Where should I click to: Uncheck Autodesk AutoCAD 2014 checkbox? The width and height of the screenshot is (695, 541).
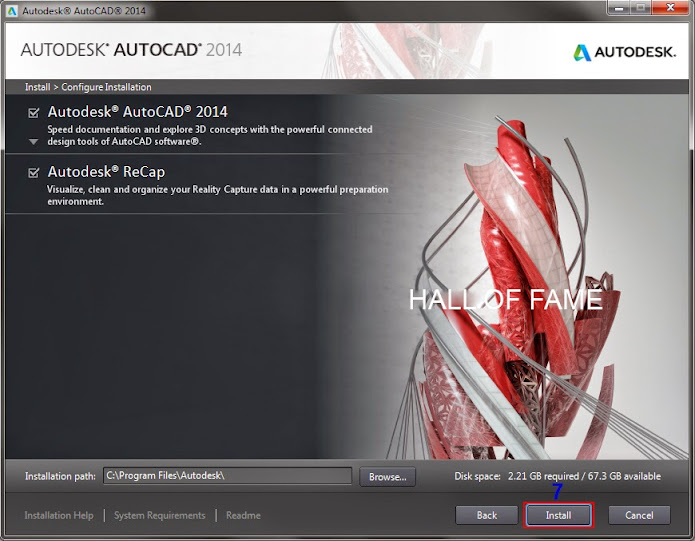point(34,113)
